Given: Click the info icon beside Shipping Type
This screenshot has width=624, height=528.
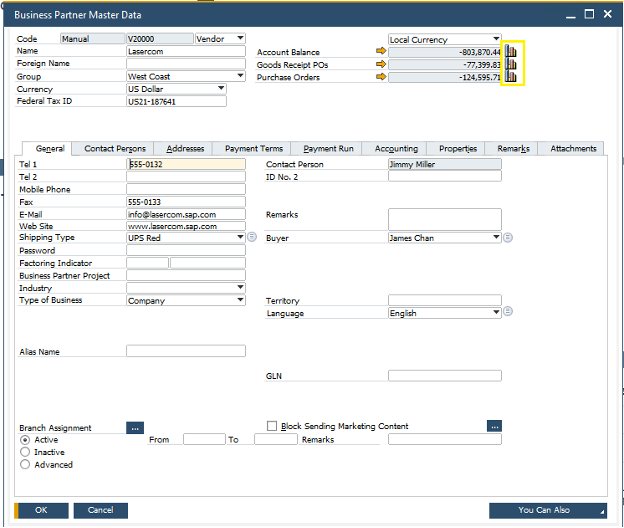Looking at the screenshot, I should [x=252, y=238].
